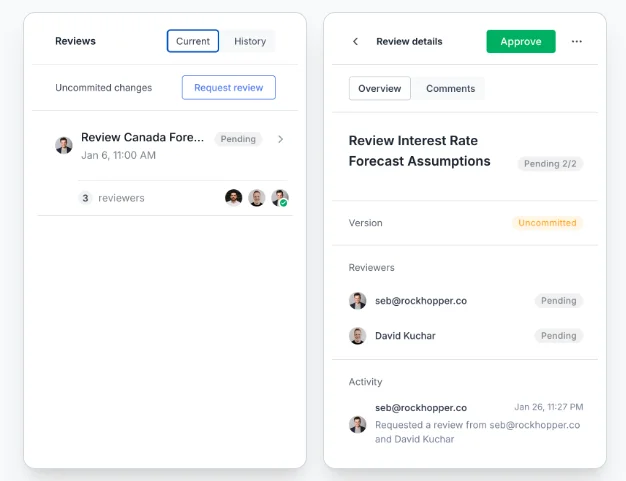Click the reviewer avatar with green checkmark
The image size is (626, 481).
pyautogui.click(x=280, y=198)
